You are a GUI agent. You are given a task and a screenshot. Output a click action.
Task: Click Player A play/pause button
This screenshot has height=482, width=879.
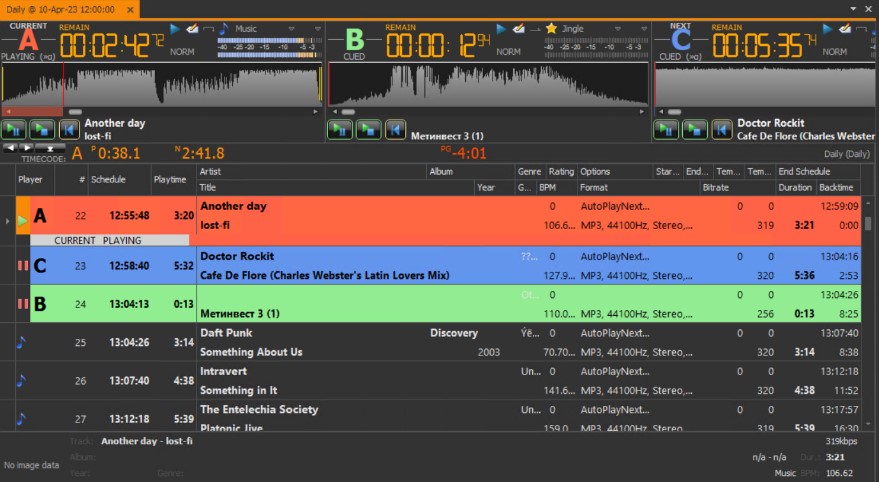(x=14, y=129)
